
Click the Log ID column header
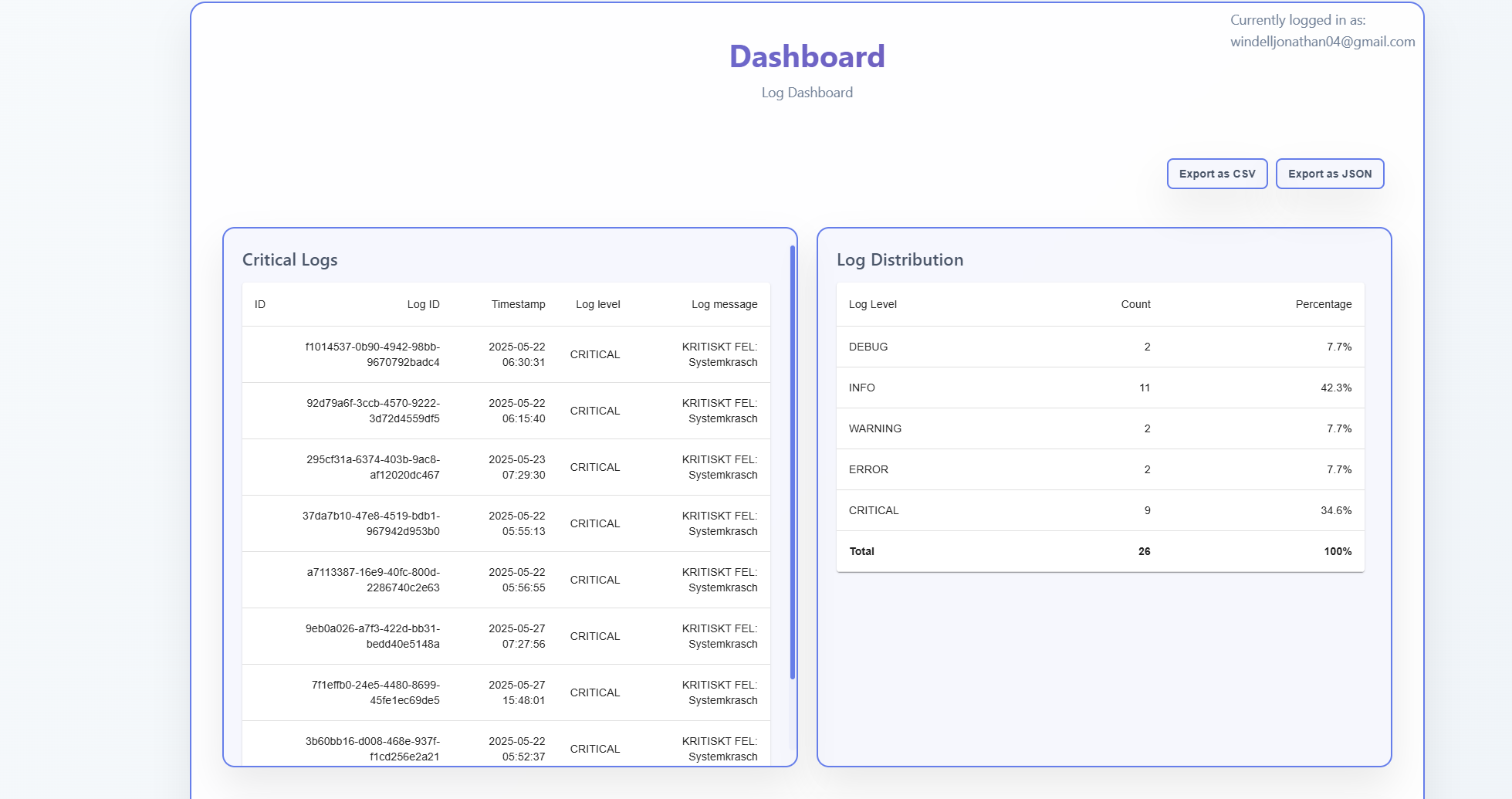425,304
